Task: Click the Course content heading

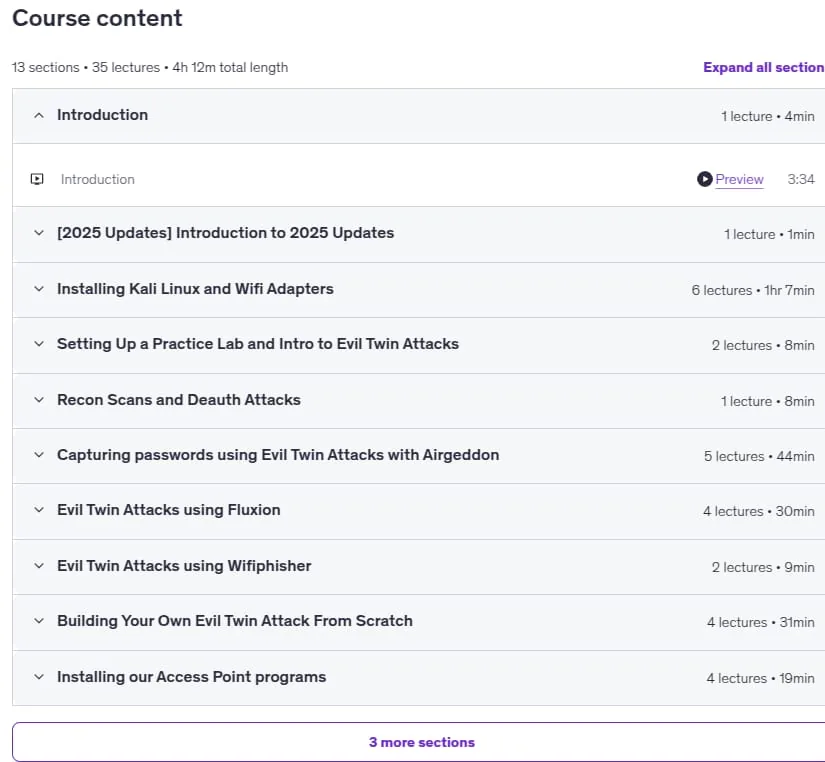Action: [97, 18]
